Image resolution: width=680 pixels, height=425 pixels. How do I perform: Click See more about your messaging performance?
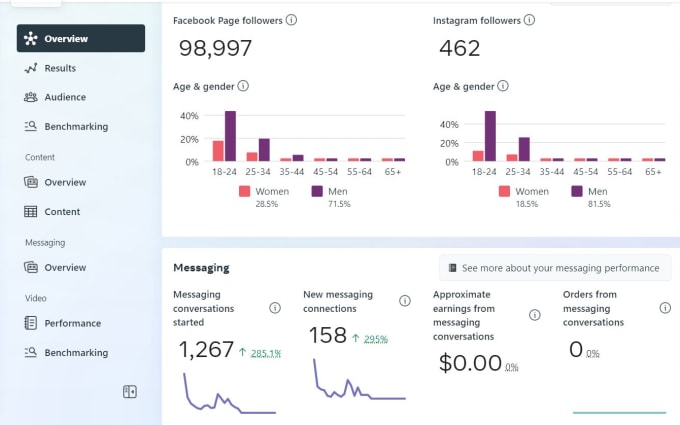coord(555,268)
